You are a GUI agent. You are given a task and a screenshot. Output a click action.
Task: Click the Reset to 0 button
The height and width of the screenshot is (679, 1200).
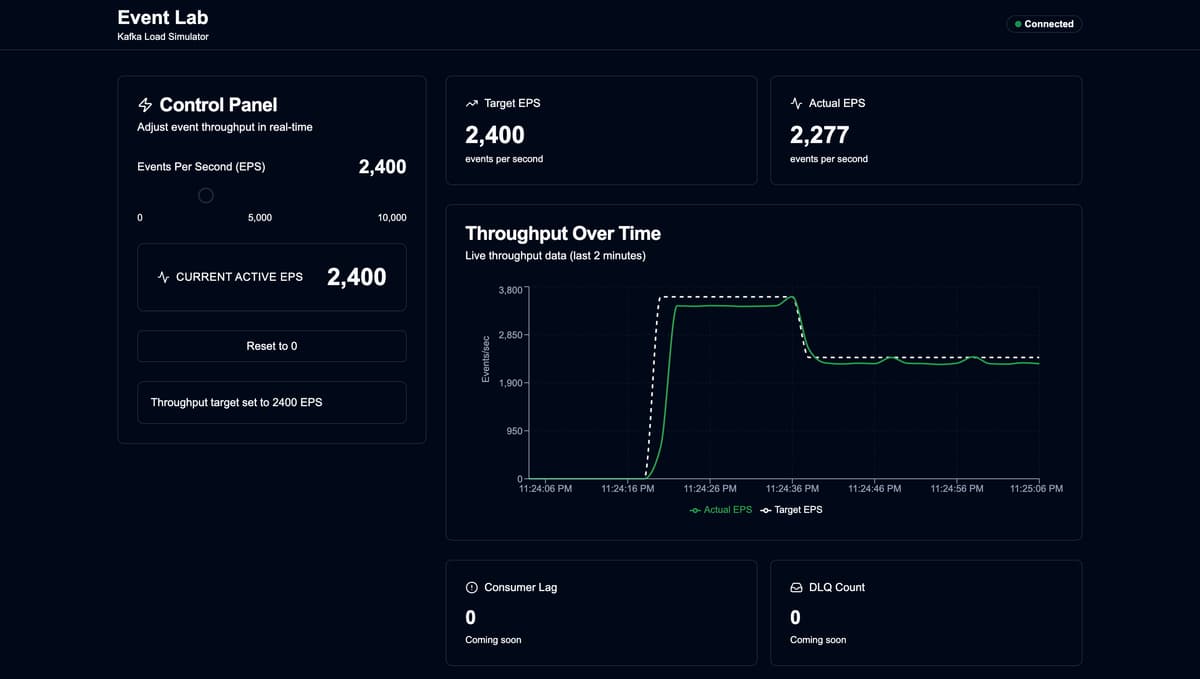pos(271,346)
